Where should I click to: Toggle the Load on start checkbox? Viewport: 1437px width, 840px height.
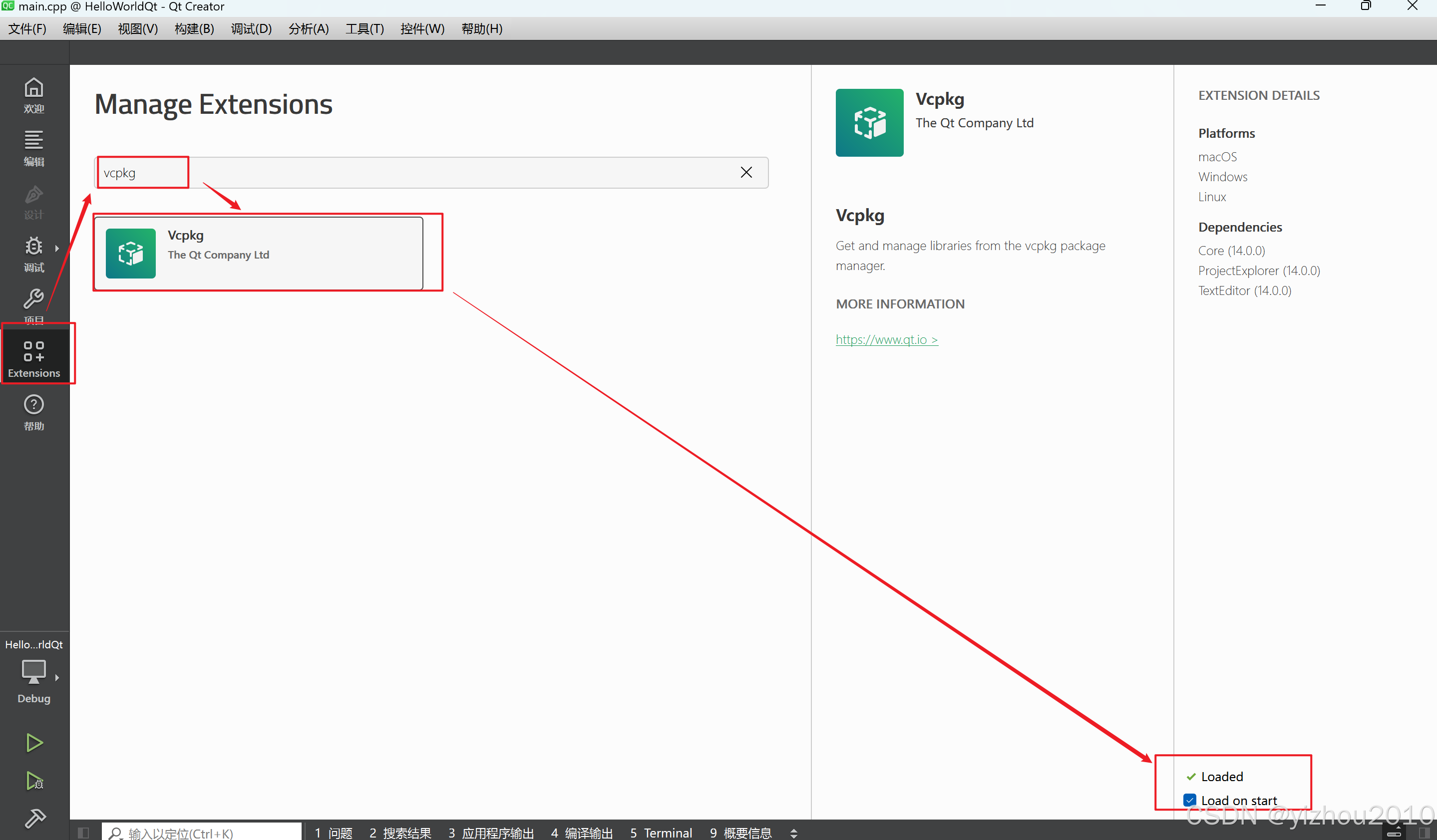tap(1190, 800)
